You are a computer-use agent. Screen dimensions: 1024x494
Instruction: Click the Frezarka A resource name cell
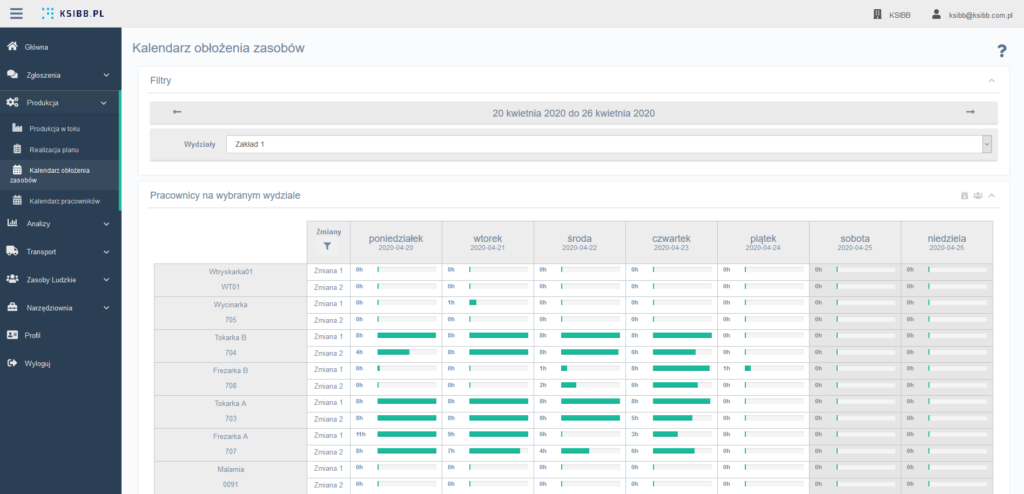pyautogui.click(x=230, y=436)
